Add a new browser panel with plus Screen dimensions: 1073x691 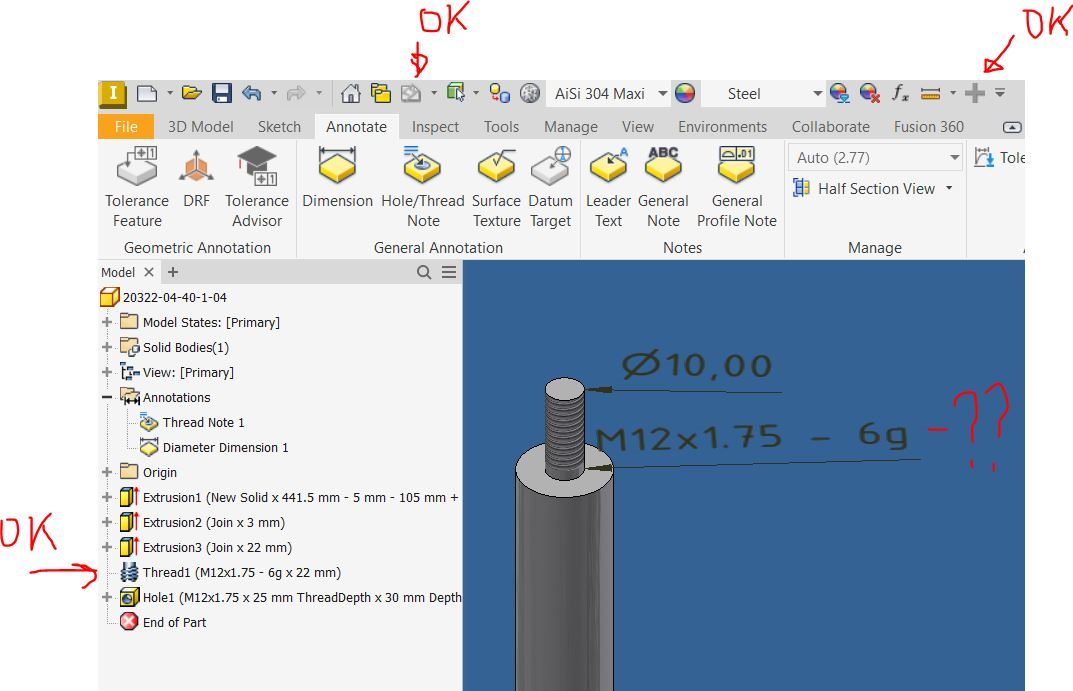click(173, 272)
